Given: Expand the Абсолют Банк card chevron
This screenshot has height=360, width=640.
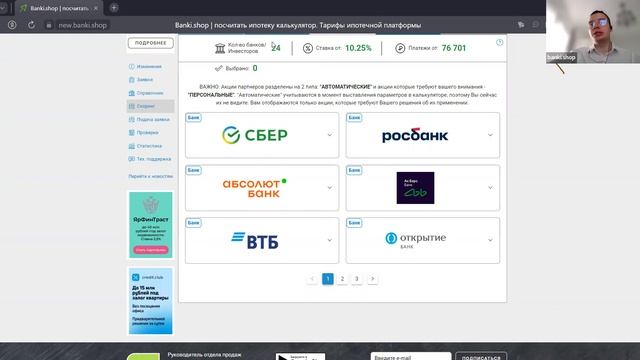Looking at the screenshot, I should coord(329,188).
